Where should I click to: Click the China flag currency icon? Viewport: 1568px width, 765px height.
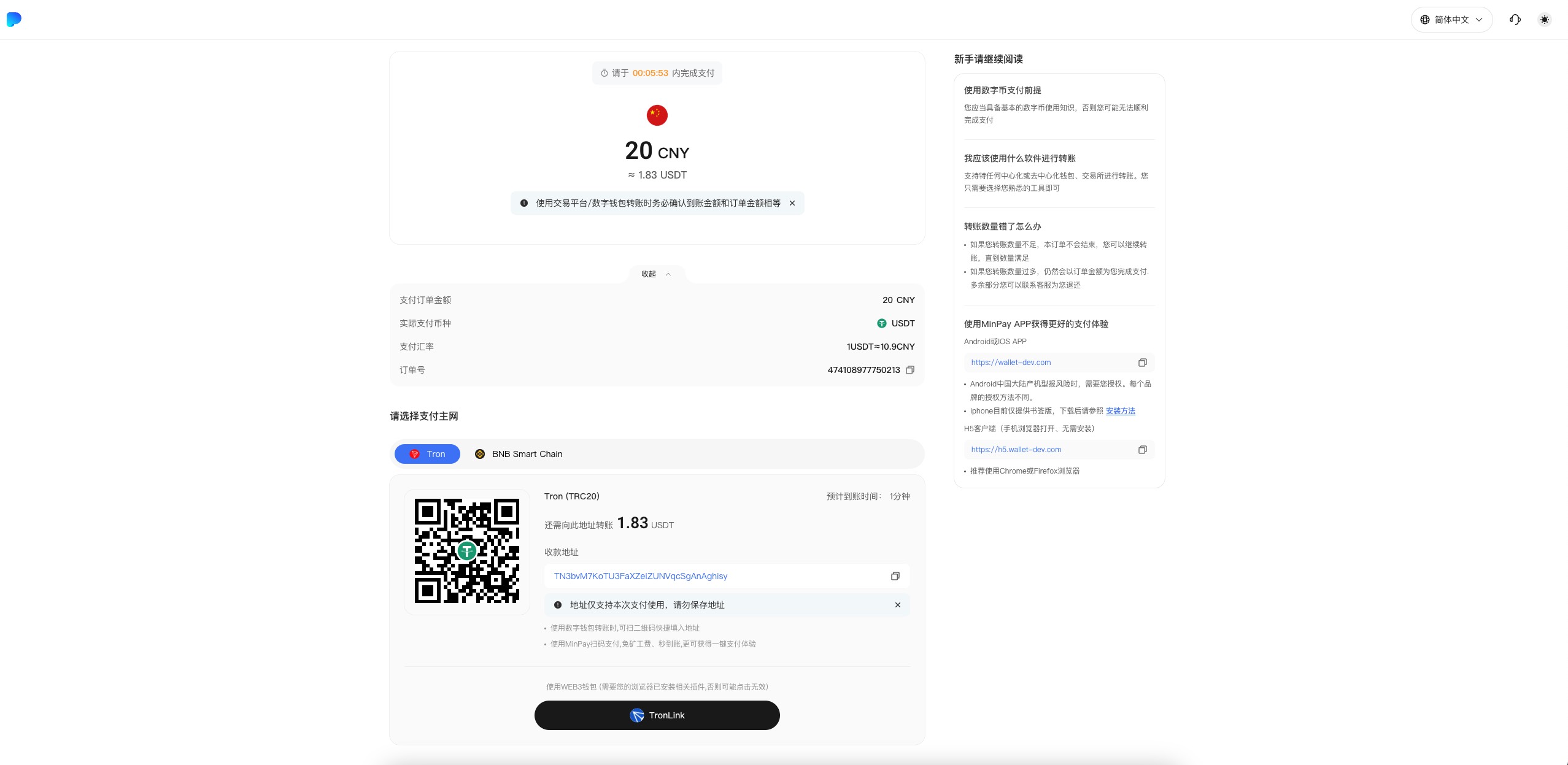657,115
